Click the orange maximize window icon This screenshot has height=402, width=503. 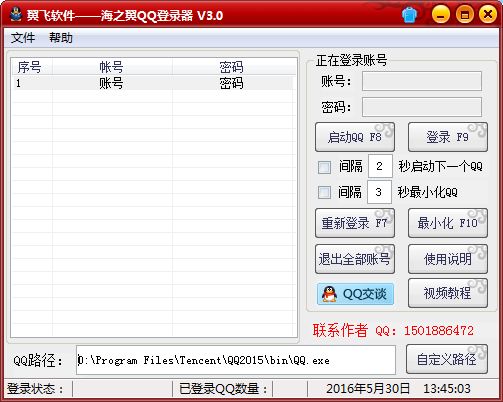coord(465,15)
